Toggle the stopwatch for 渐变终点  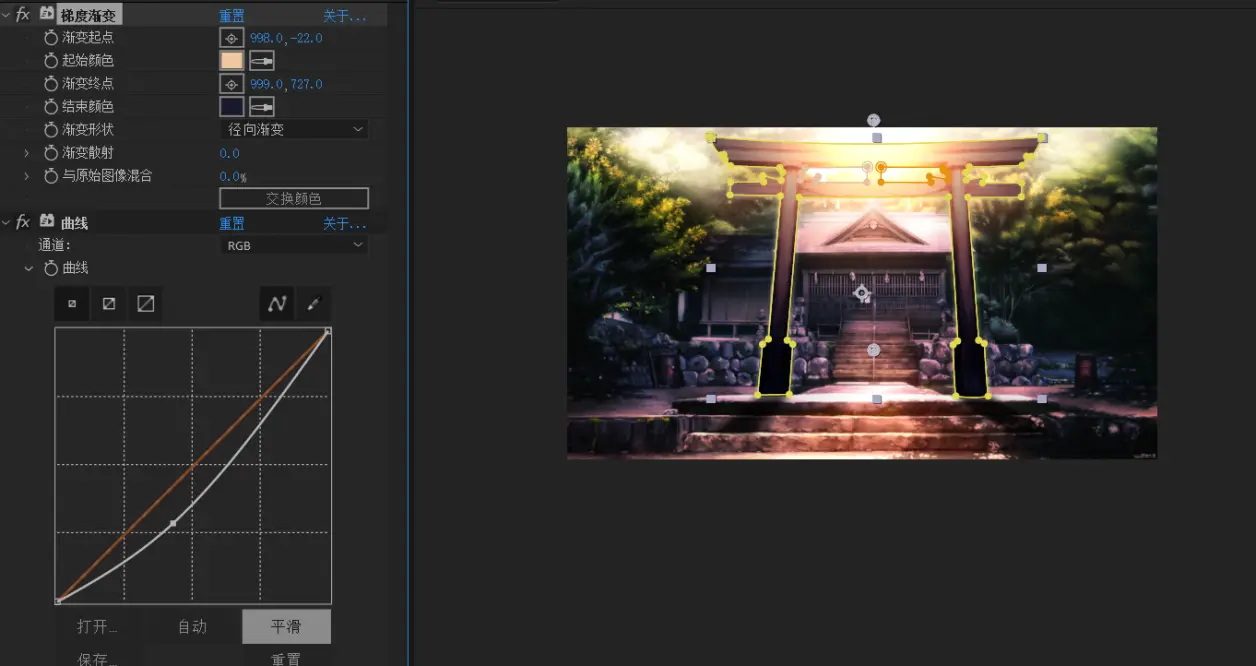tap(51, 84)
